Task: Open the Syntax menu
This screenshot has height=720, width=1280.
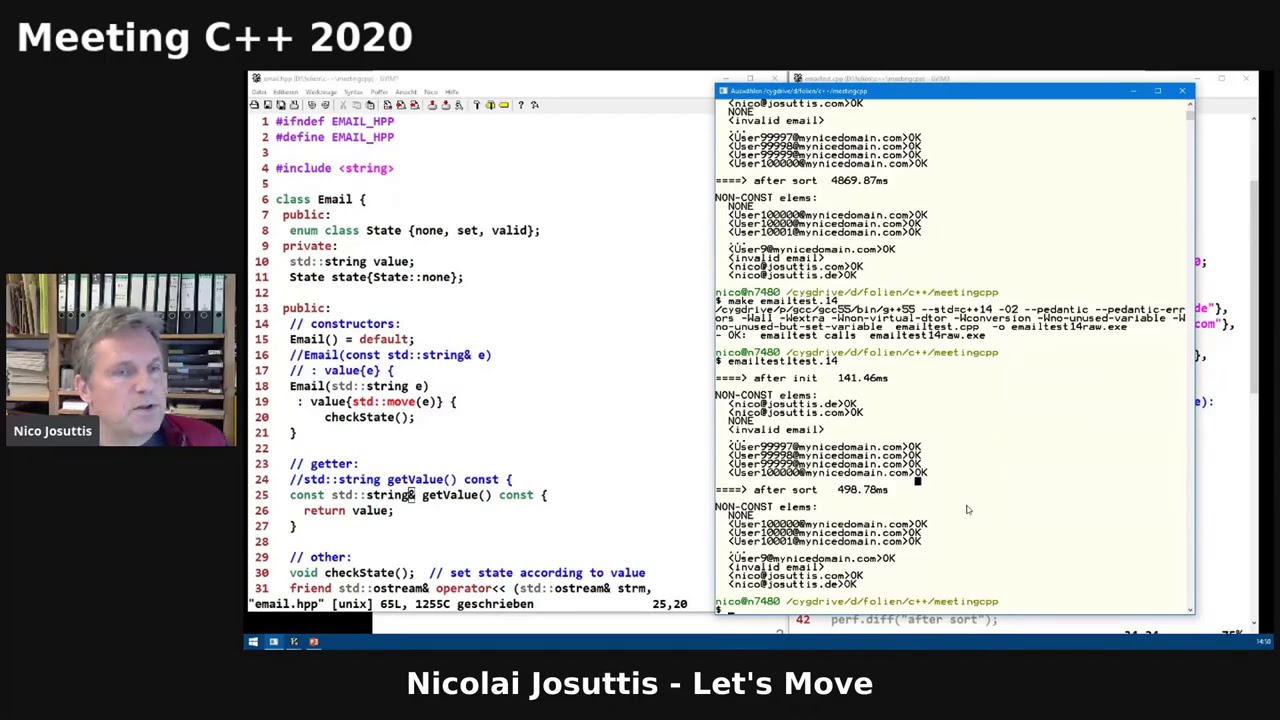Action: 354,92
